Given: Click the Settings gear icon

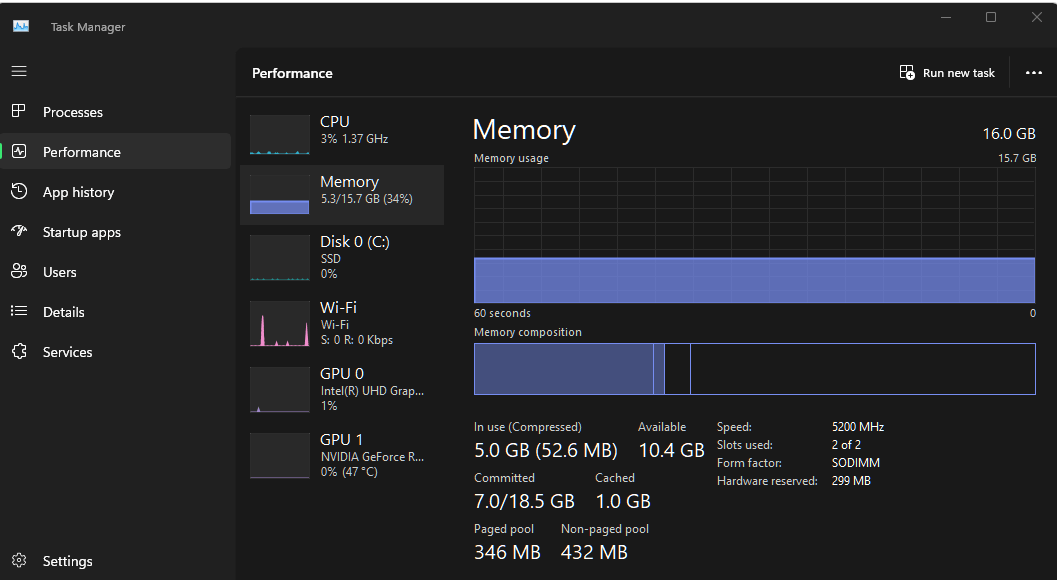Looking at the screenshot, I should coord(19,560).
